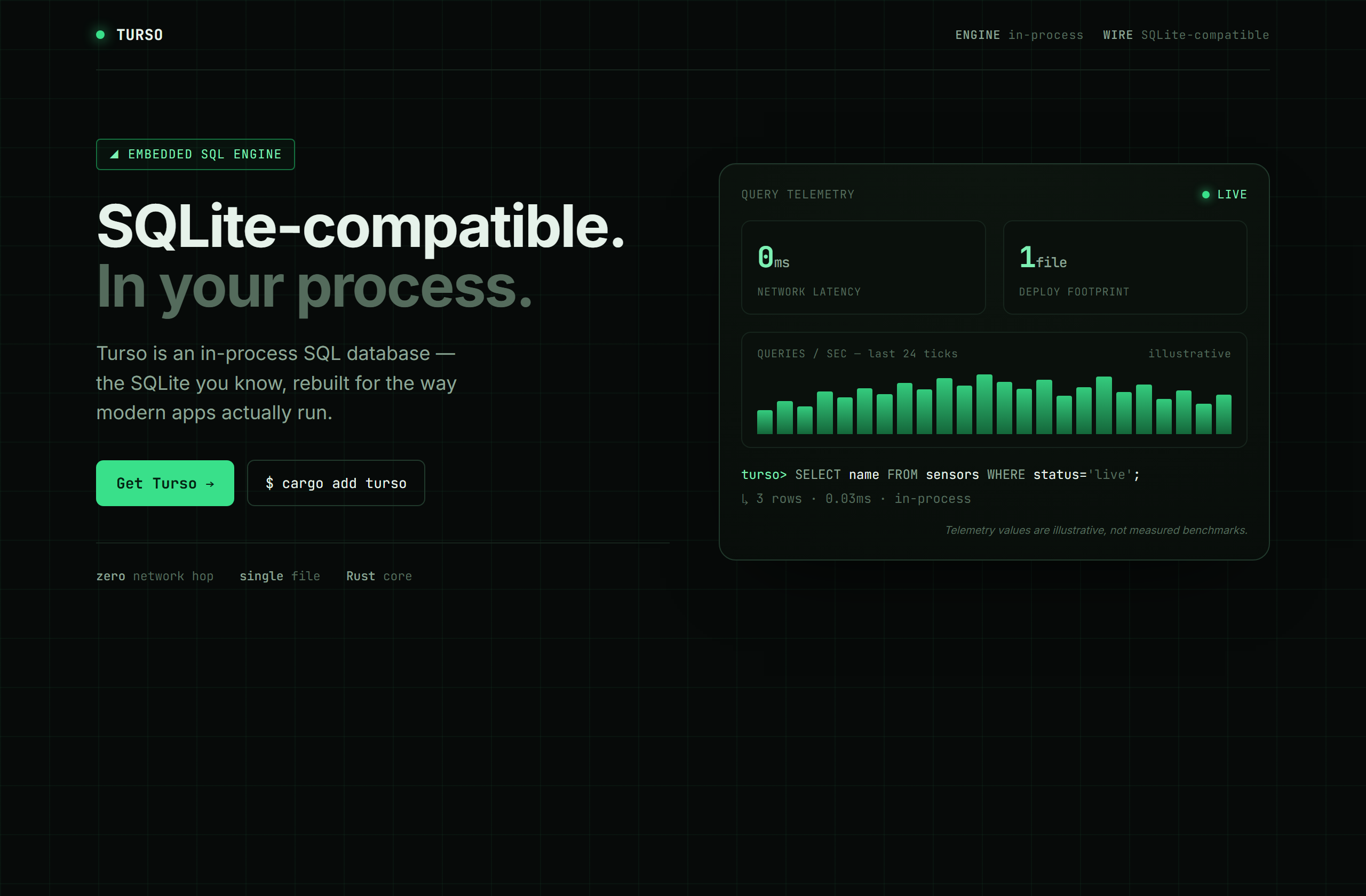1366x896 pixels.
Task: Click the Get Turso button
Action: pos(165,483)
